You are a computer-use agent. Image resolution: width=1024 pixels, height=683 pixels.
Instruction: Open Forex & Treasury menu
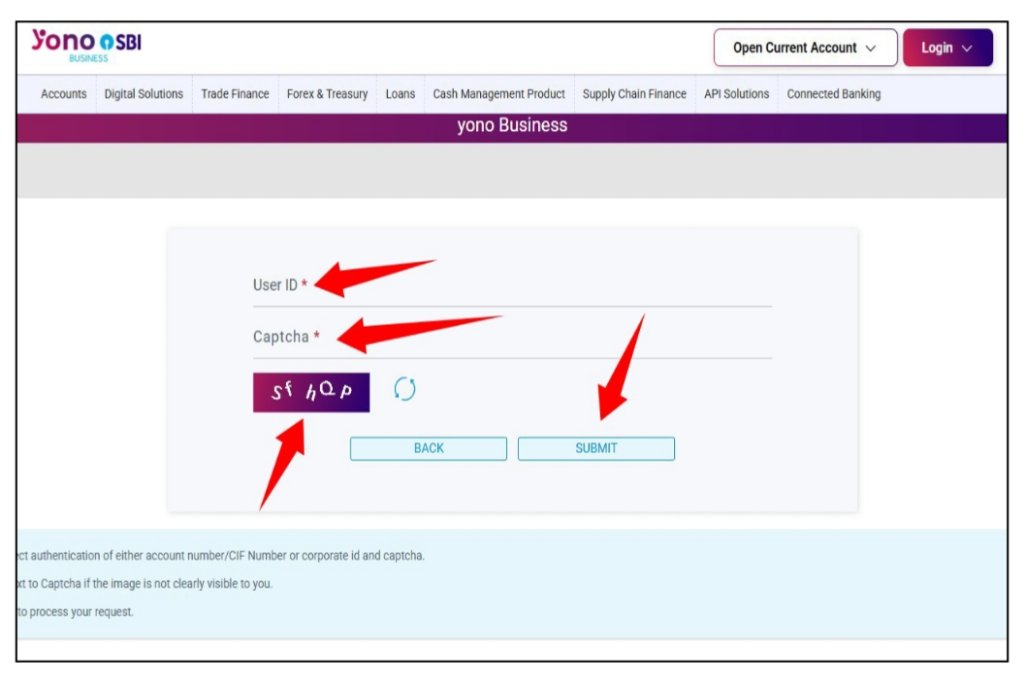(x=327, y=94)
